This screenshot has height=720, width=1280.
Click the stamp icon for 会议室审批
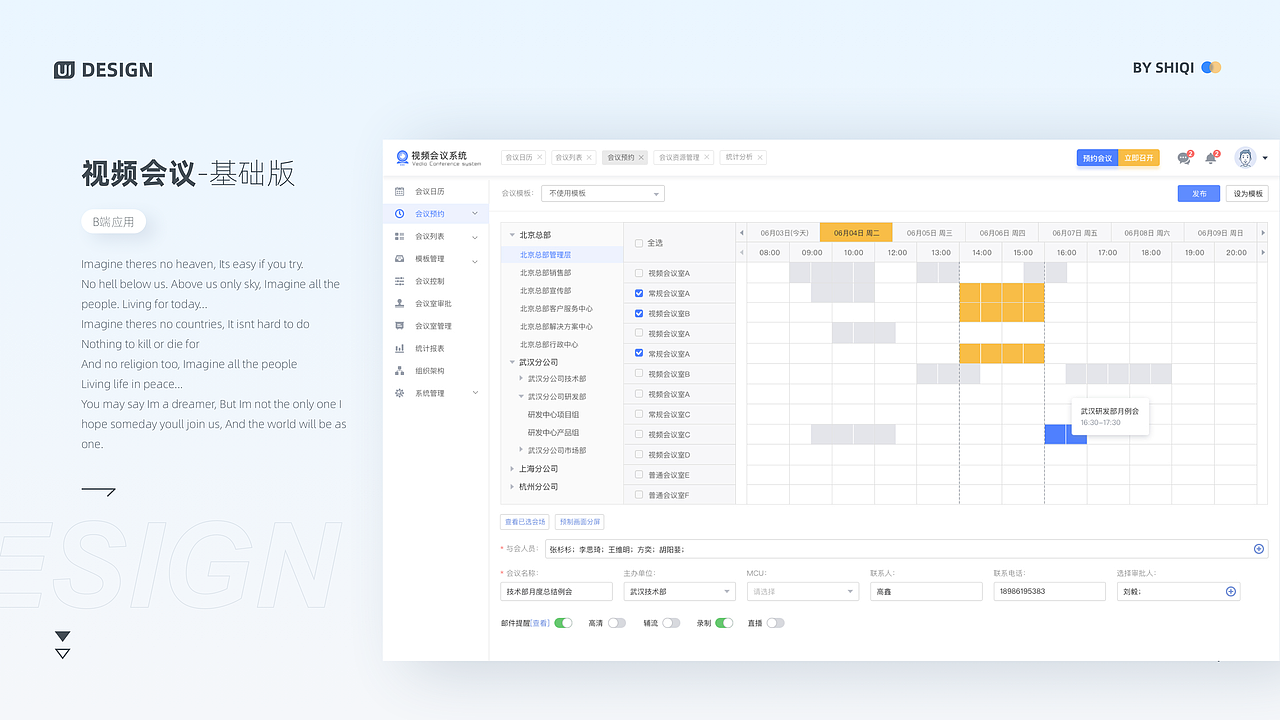tap(400, 303)
